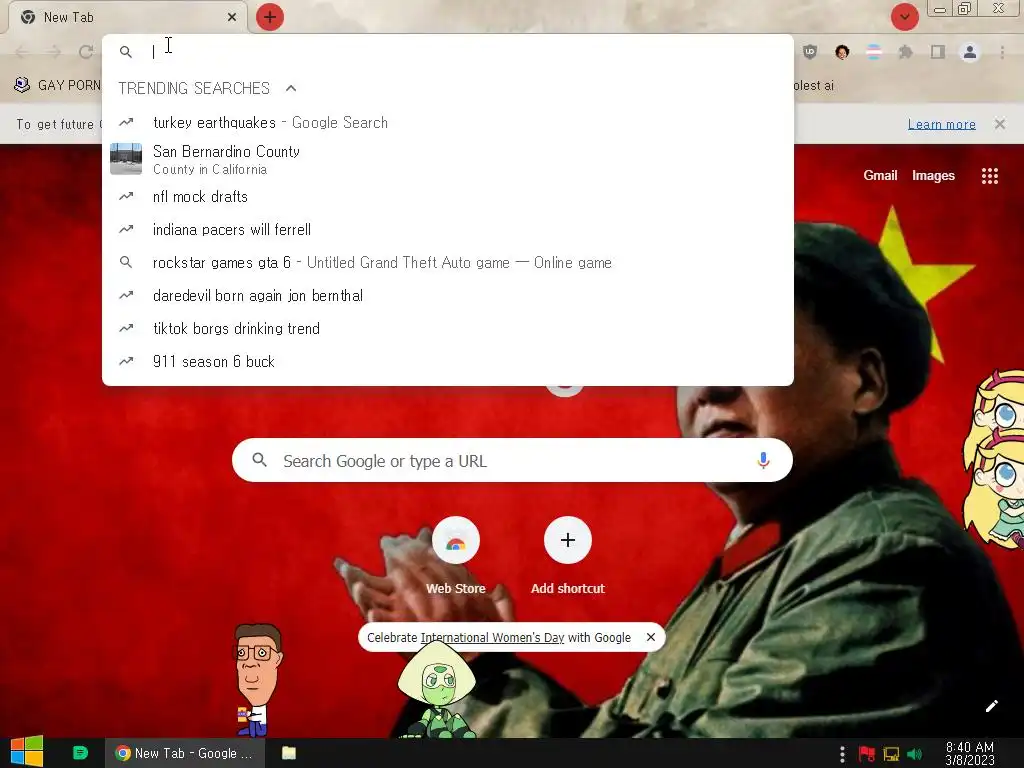Dismiss the Women's Day promo chip
Image resolution: width=1024 pixels, height=768 pixels.
pos(650,637)
